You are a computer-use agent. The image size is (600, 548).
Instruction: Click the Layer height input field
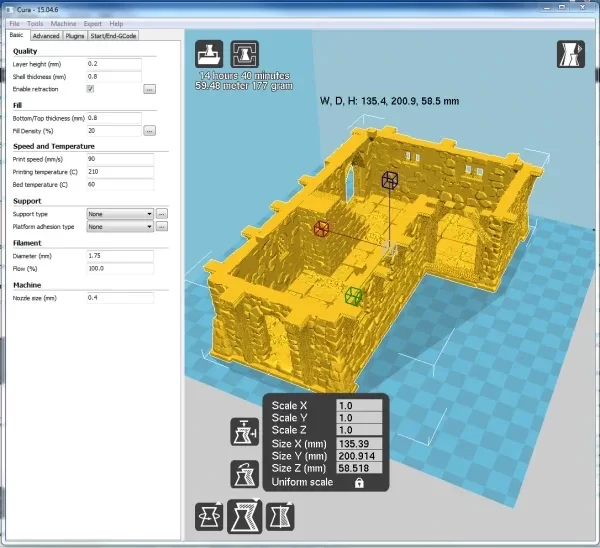114,64
